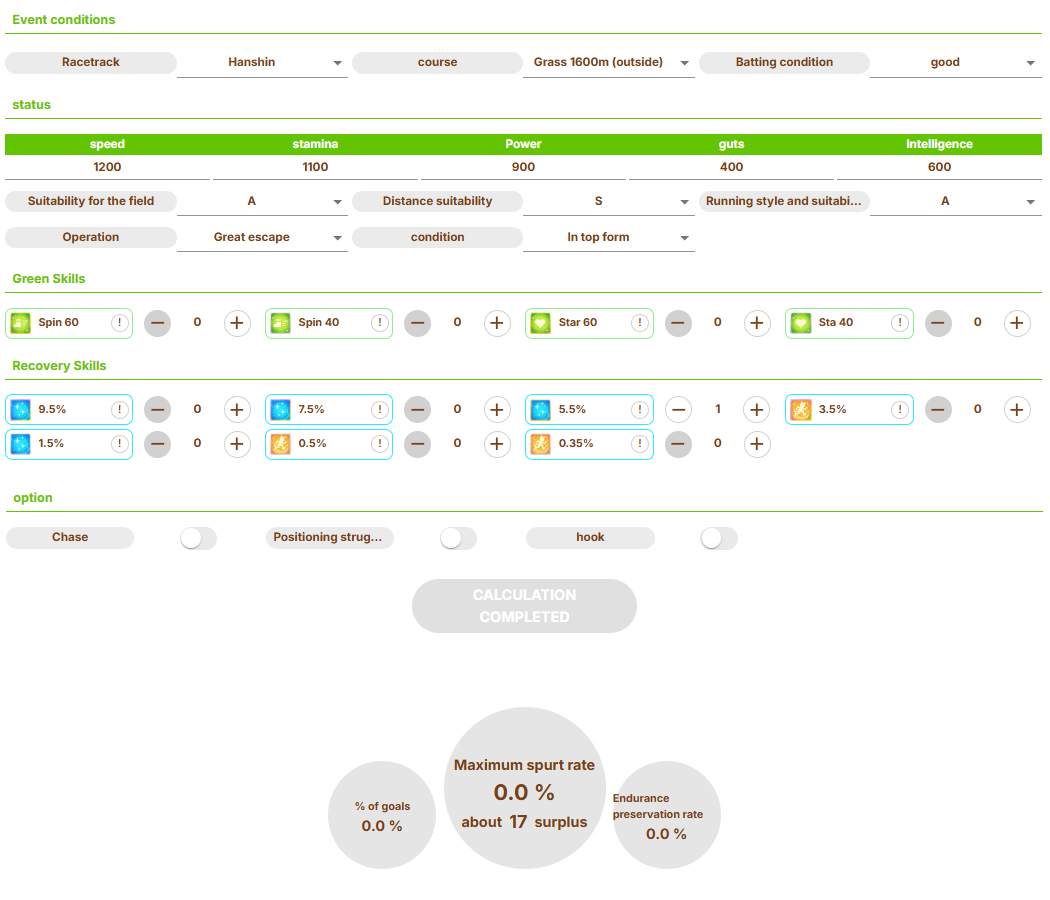Click info icon on 1.5% recovery skill
This screenshot has height=900, width=1050.
120,443
